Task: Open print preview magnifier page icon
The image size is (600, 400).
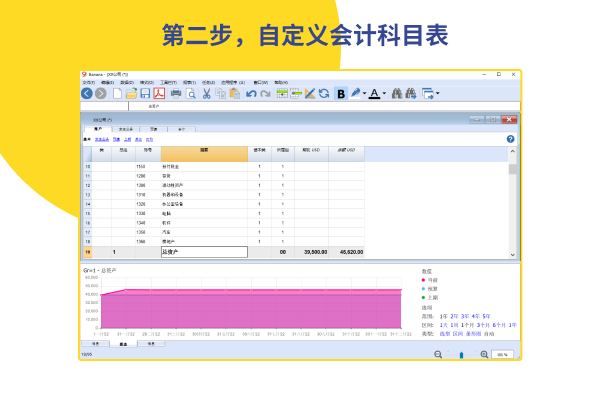Action: [x=191, y=93]
